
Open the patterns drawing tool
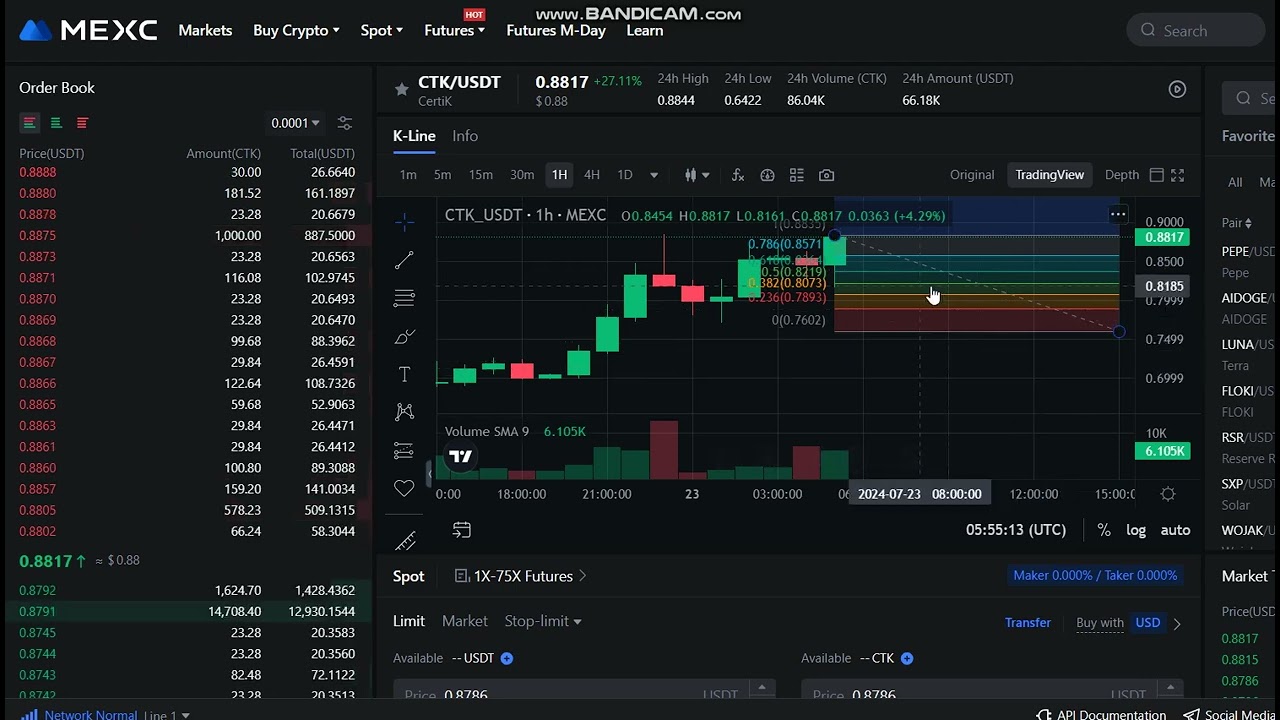[404, 412]
